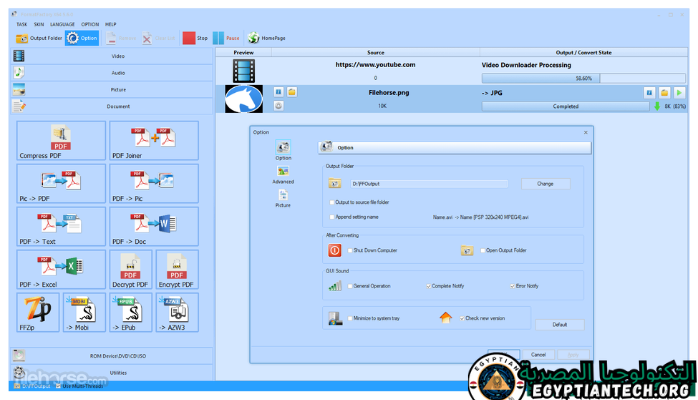Image resolution: width=698 pixels, height=400 pixels.
Task: Enable Shut Down Computer checkbox
Action: [x=348, y=249]
